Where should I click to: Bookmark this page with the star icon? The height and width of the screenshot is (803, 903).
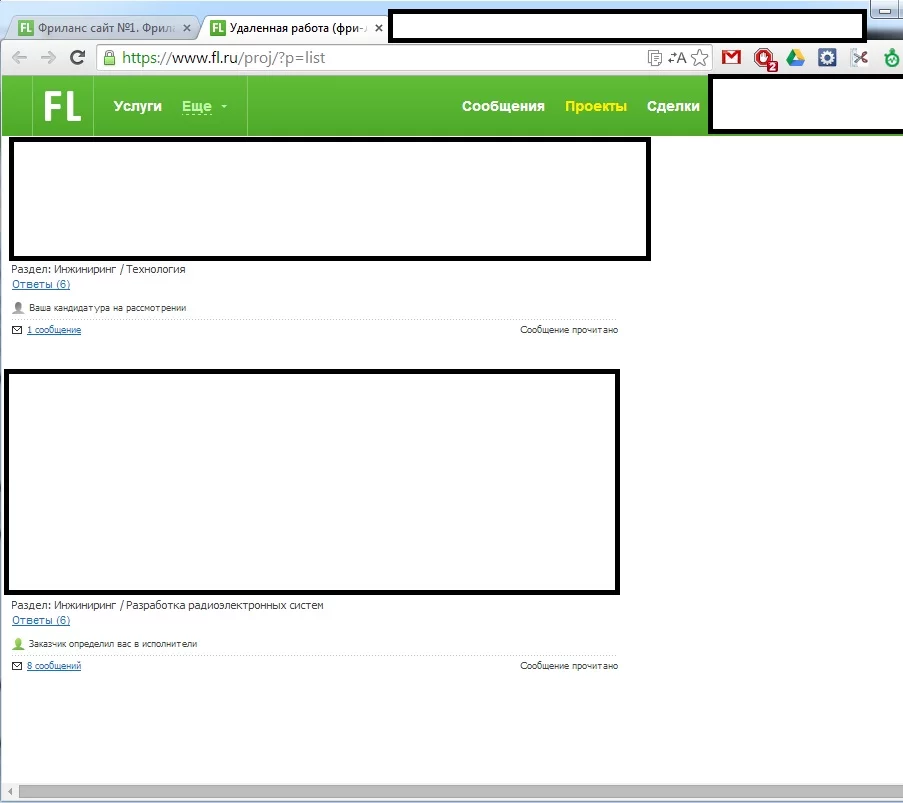click(x=699, y=58)
